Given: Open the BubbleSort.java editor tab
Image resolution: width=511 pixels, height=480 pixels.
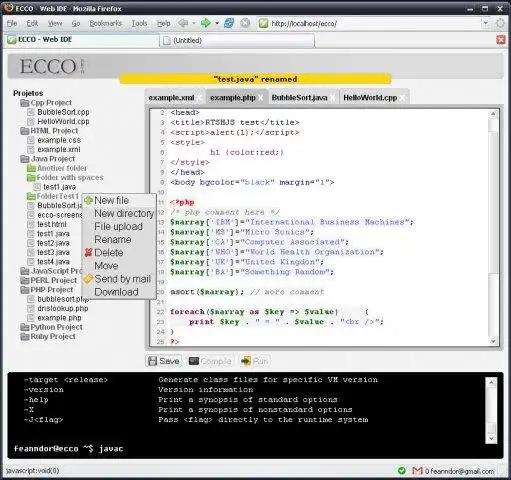Looking at the screenshot, I should [300, 98].
